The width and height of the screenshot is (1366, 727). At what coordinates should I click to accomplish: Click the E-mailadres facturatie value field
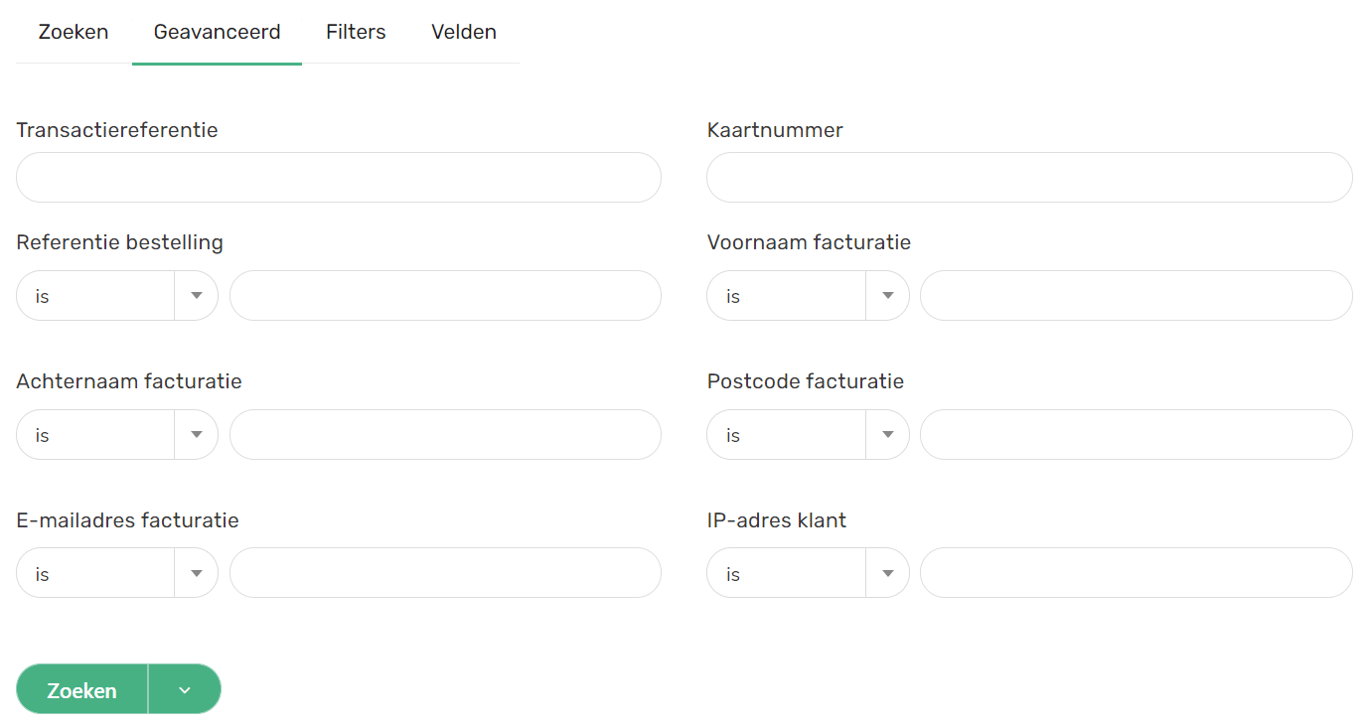445,574
